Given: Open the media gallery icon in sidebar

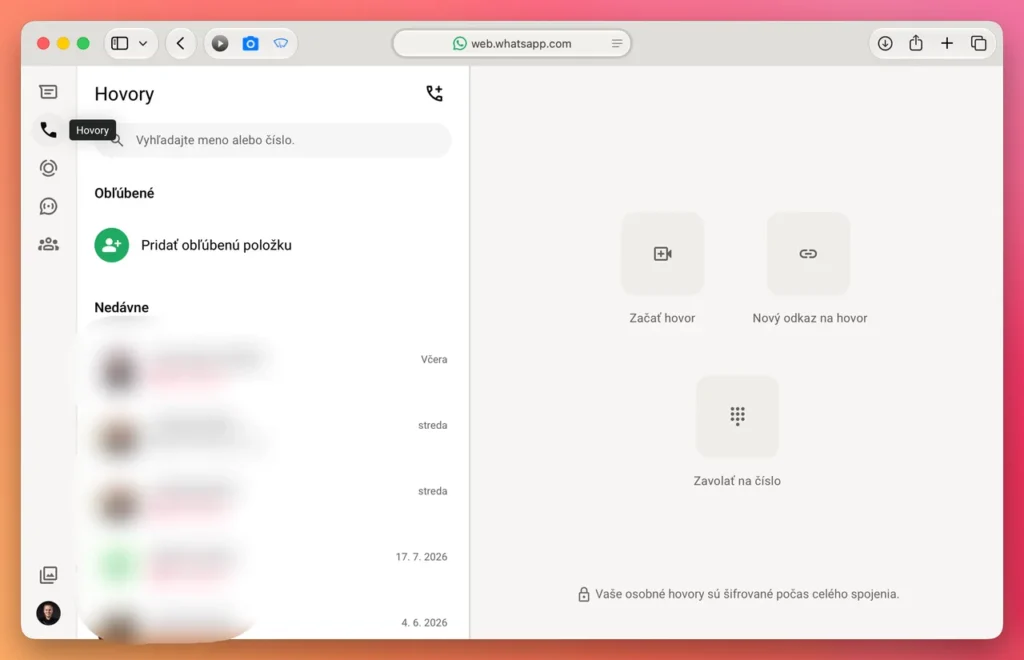Looking at the screenshot, I should [x=48, y=574].
